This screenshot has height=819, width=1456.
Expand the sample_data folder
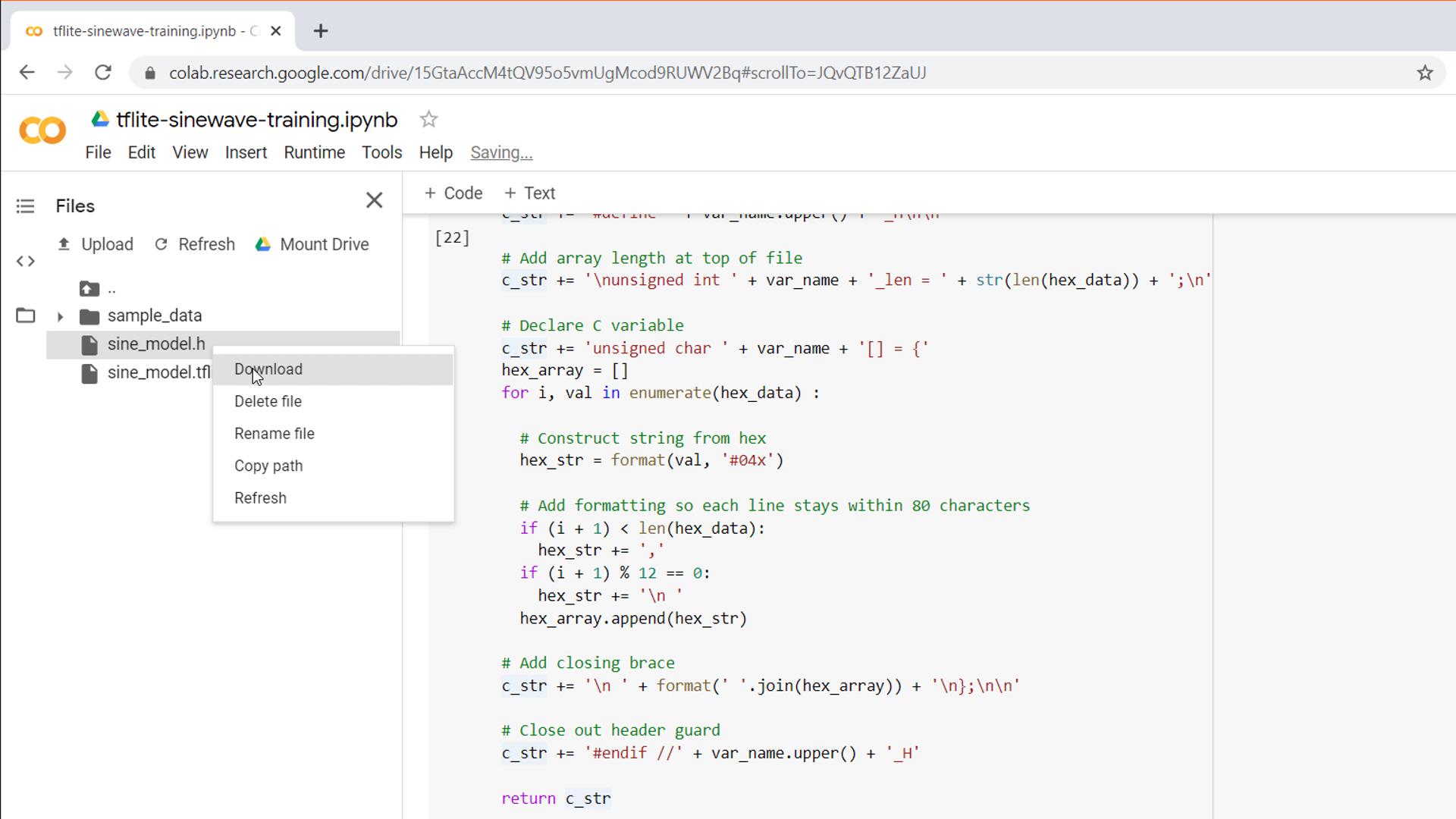pos(60,315)
